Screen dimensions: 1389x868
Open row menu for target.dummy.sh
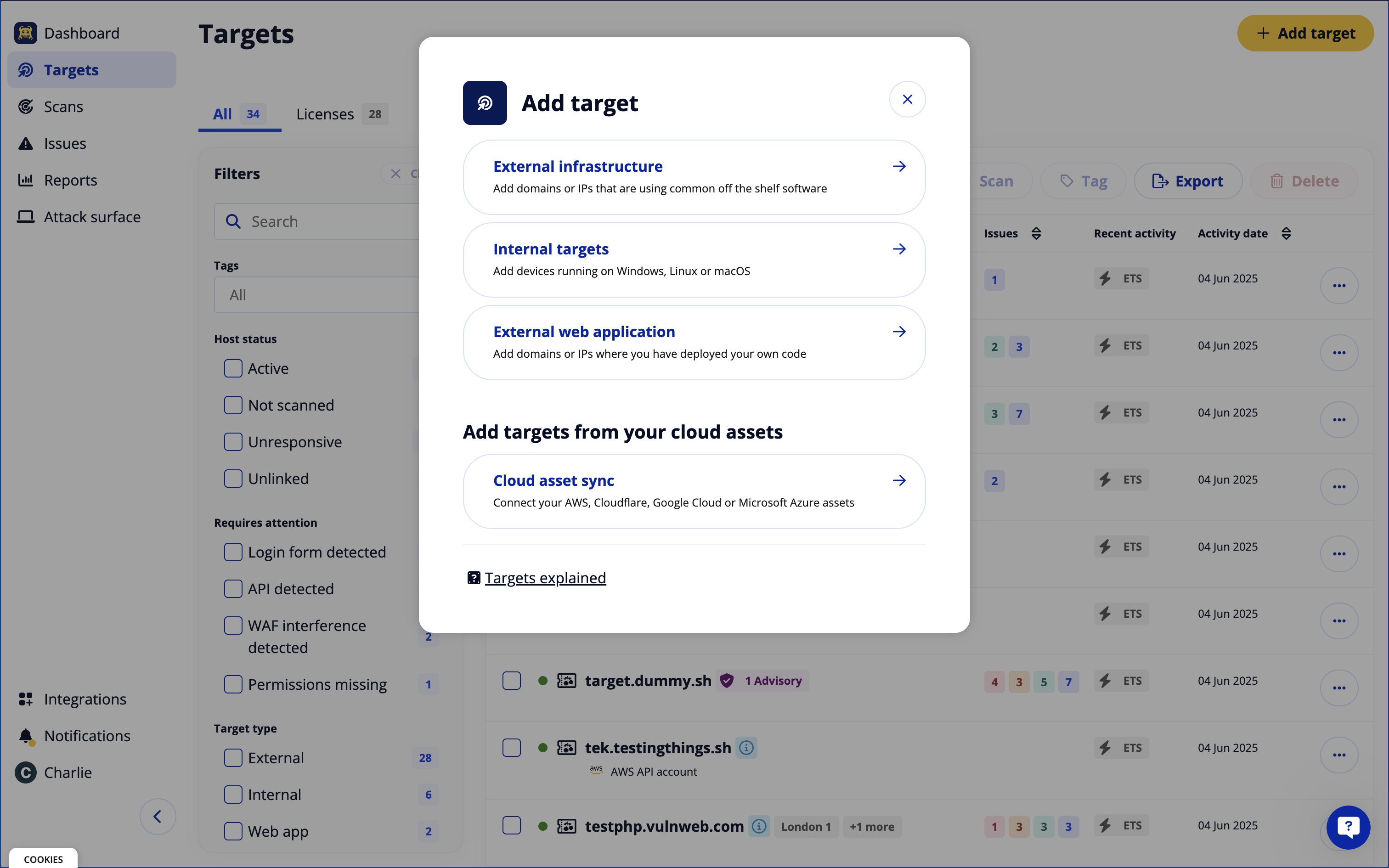pos(1338,688)
